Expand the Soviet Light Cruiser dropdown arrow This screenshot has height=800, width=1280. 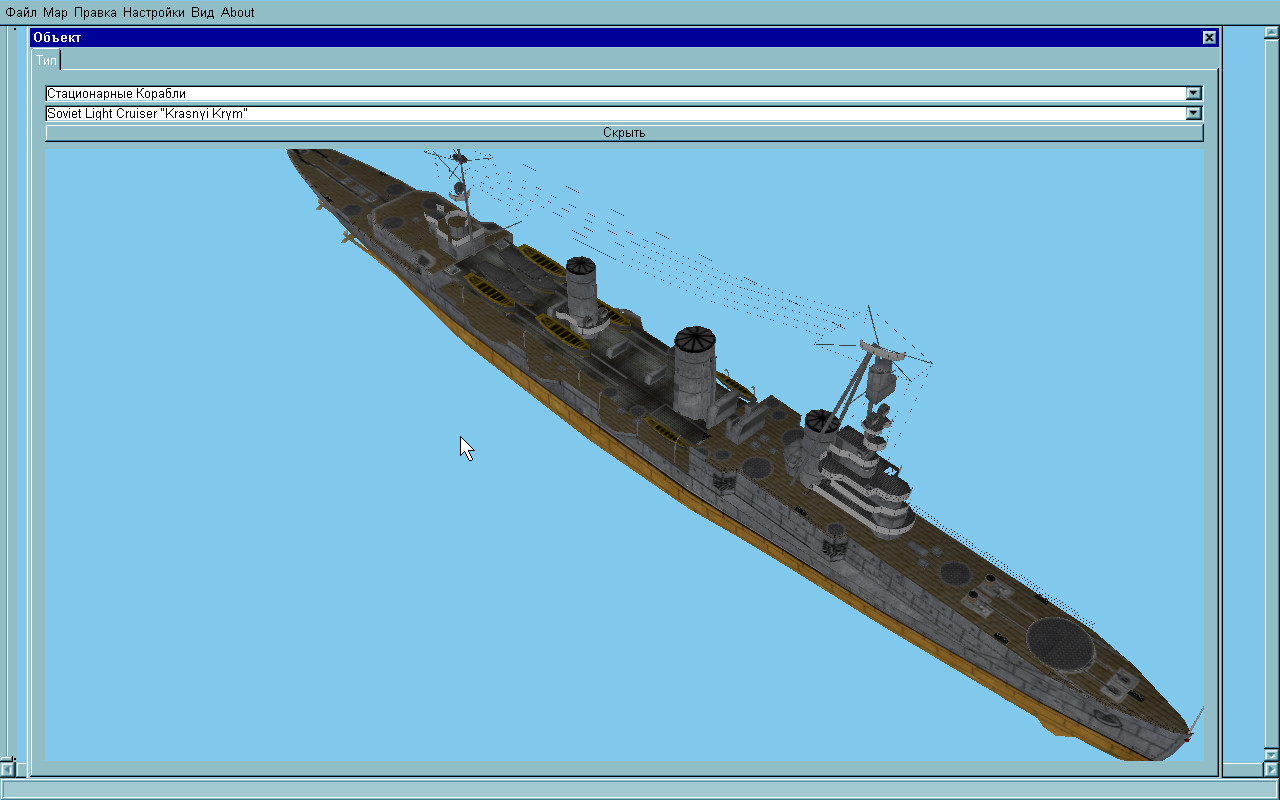pyautogui.click(x=1193, y=113)
